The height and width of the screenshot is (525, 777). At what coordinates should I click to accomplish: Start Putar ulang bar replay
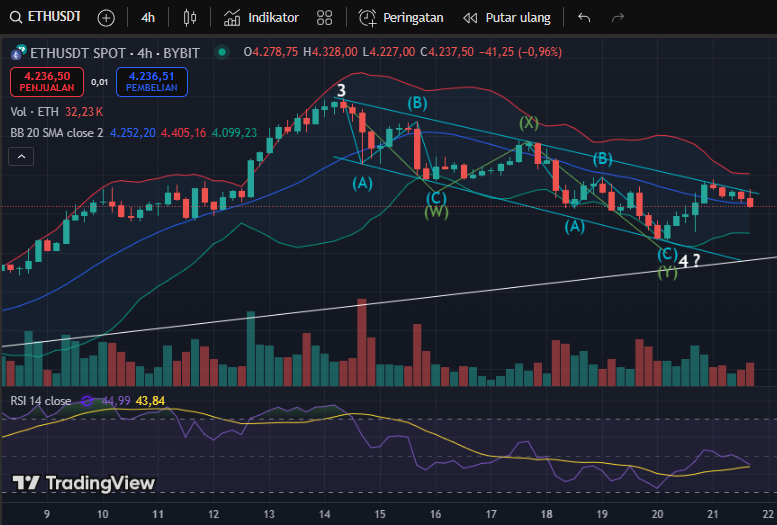point(507,18)
